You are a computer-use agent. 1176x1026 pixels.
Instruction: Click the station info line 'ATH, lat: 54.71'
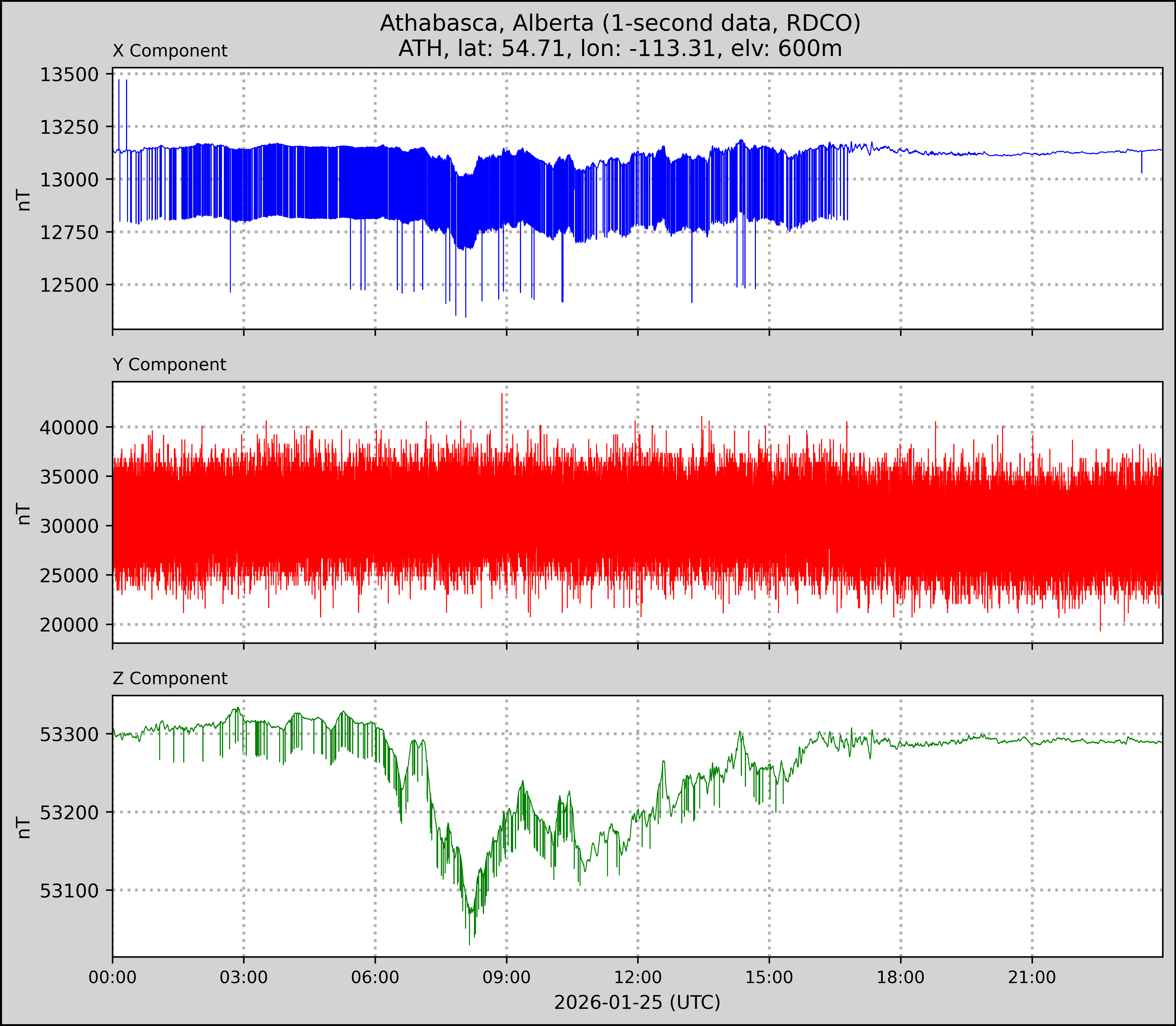[x=620, y=49]
